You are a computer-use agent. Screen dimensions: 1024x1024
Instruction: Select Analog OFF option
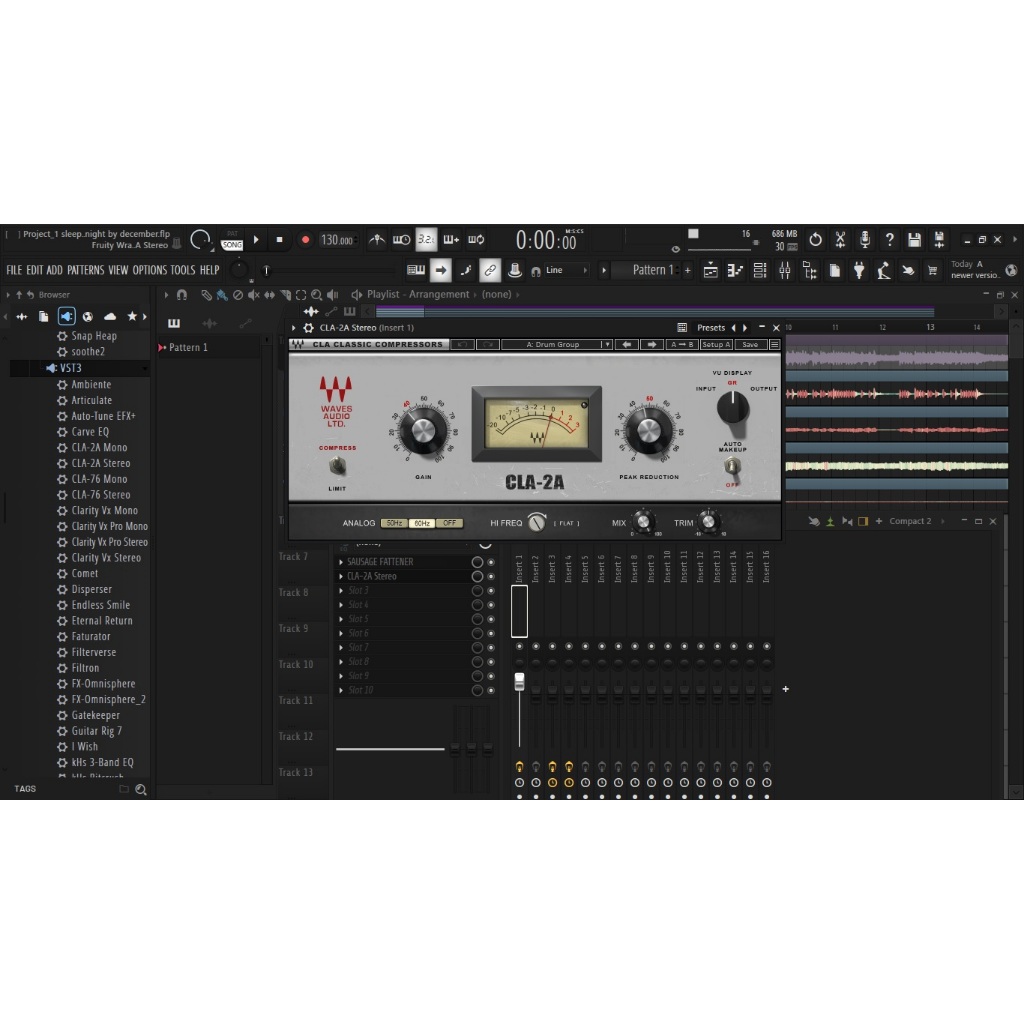[449, 523]
